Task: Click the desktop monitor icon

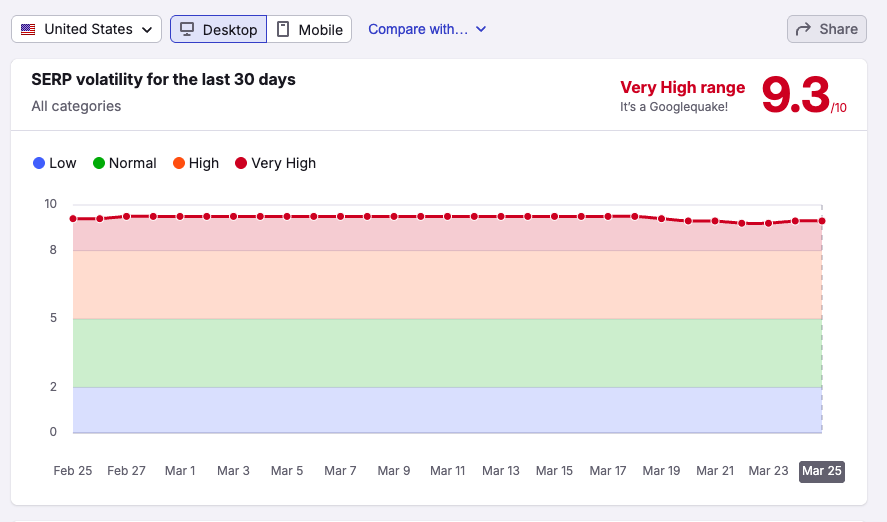Action: click(x=187, y=29)
